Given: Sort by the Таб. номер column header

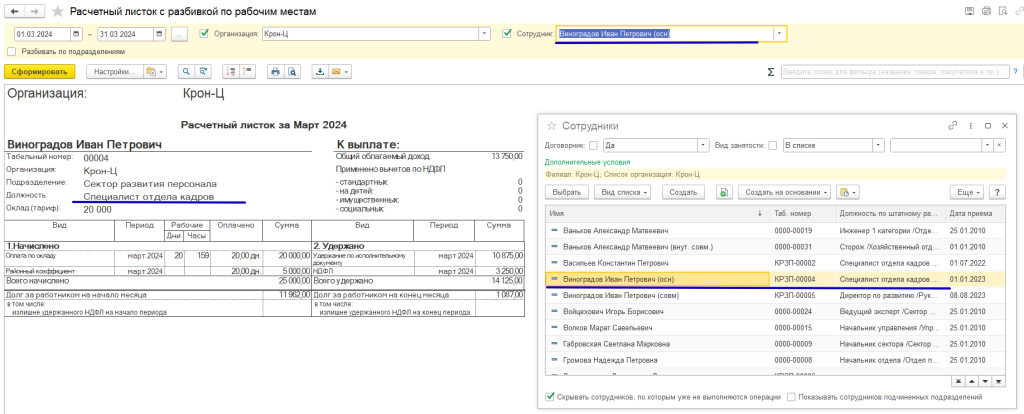Looking at the screenshot, I should (801, 214).
